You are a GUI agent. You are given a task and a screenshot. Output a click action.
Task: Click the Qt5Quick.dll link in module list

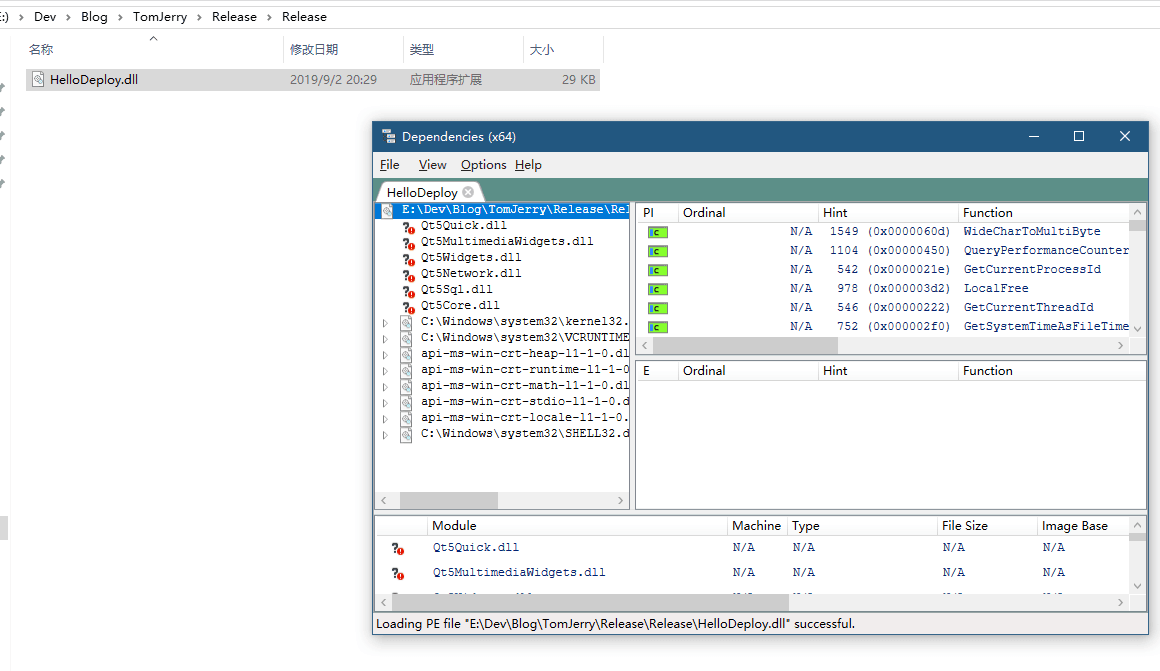click(476, 547)
